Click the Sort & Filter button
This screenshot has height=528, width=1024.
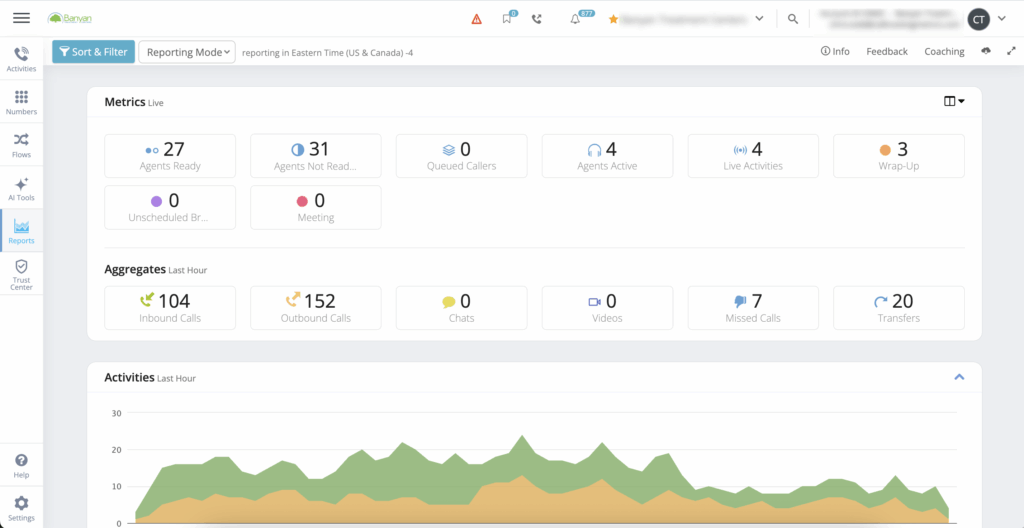tap(93, 52)
